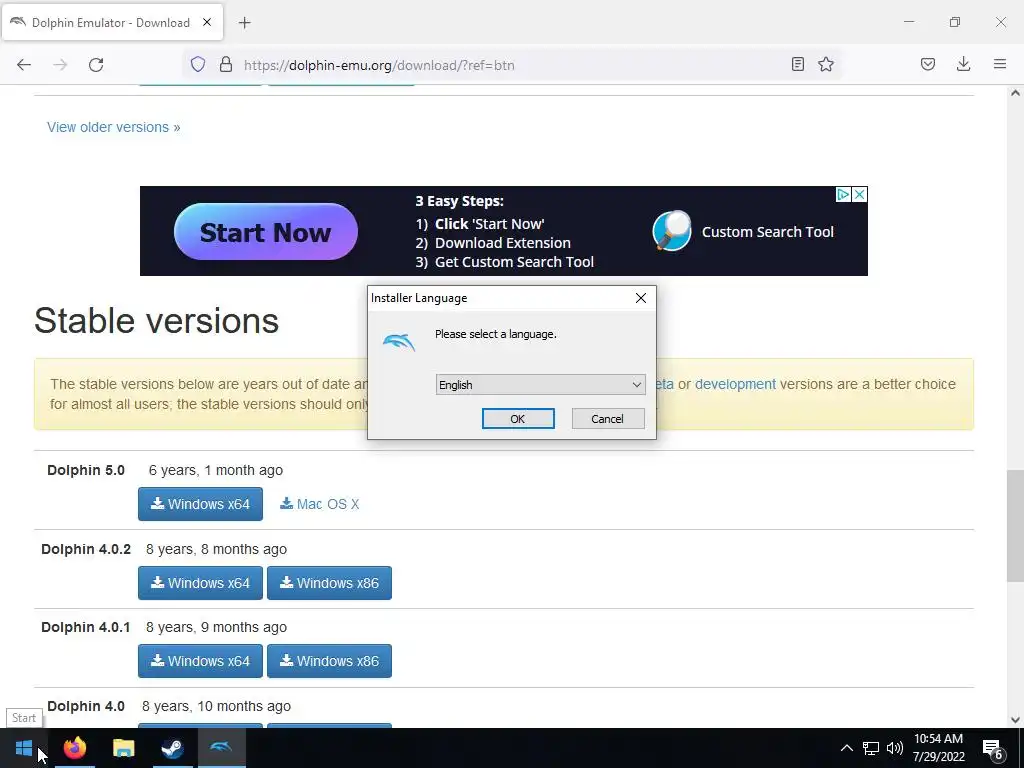Close the ad with the X icon

point(860,195)
